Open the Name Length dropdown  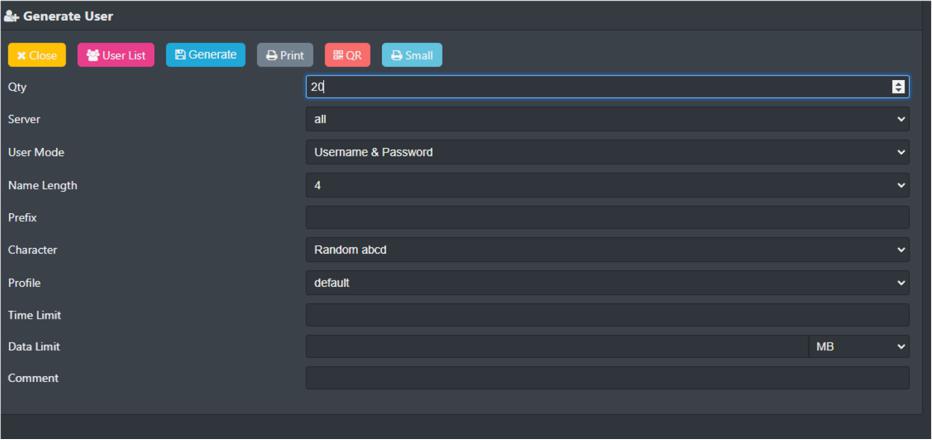(x=607, y=185)
